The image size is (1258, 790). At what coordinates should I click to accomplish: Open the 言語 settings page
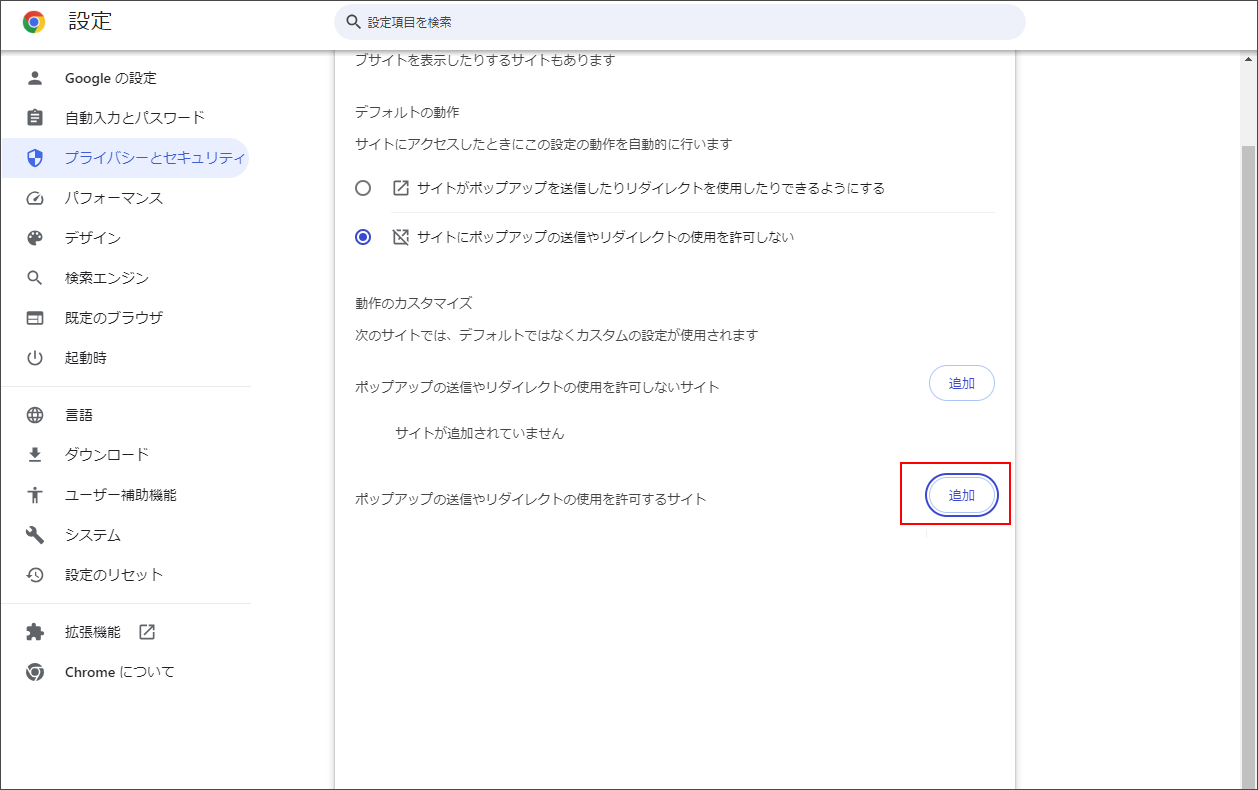click(79, 414)
